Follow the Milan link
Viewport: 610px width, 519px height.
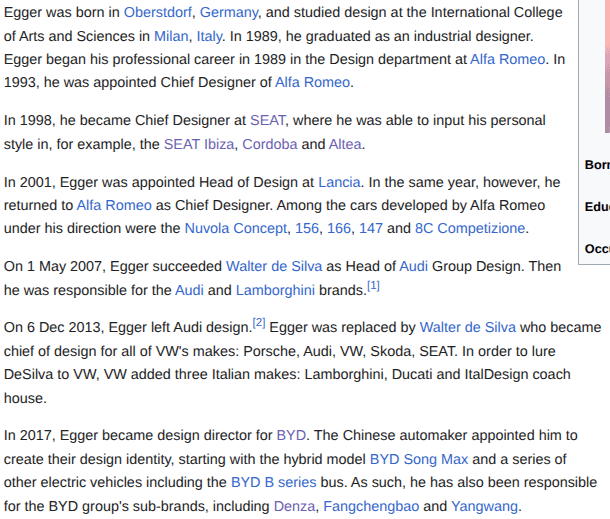click(171, 35)
